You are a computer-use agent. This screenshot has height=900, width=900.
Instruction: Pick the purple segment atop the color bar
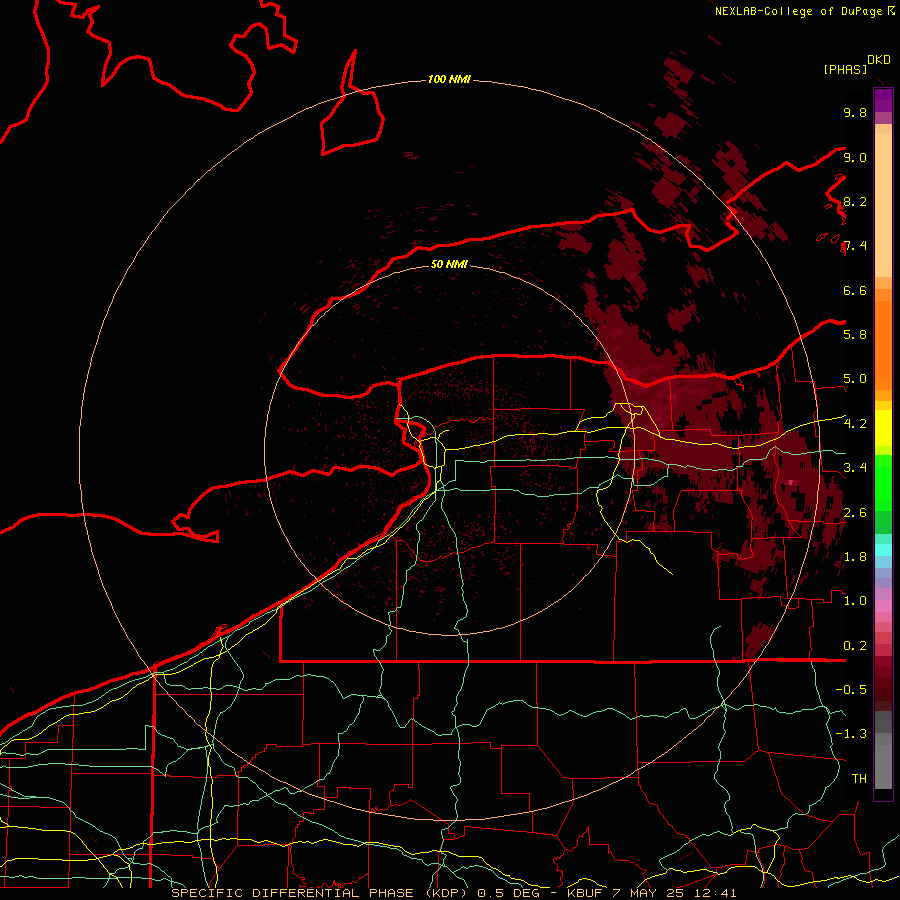point(883,101)
